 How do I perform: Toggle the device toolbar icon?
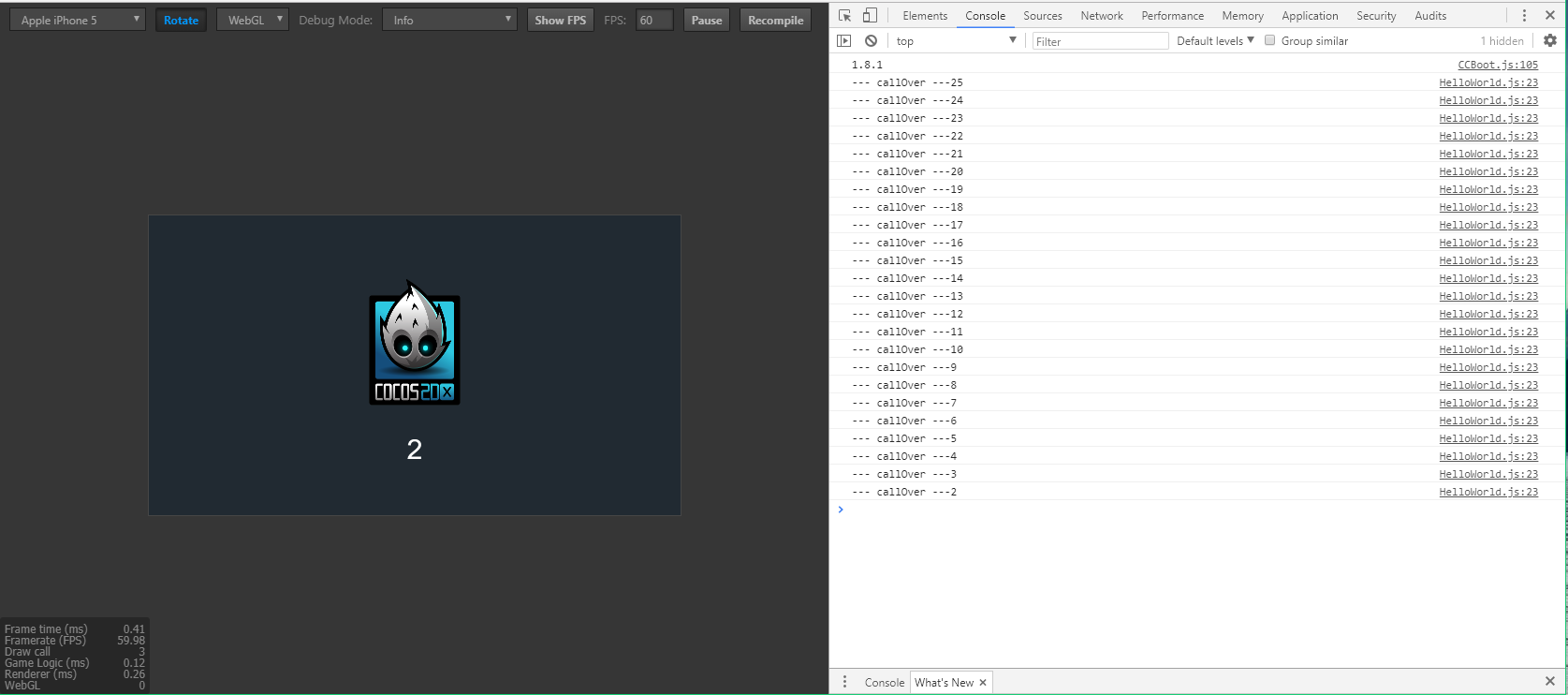coord(870,16)
